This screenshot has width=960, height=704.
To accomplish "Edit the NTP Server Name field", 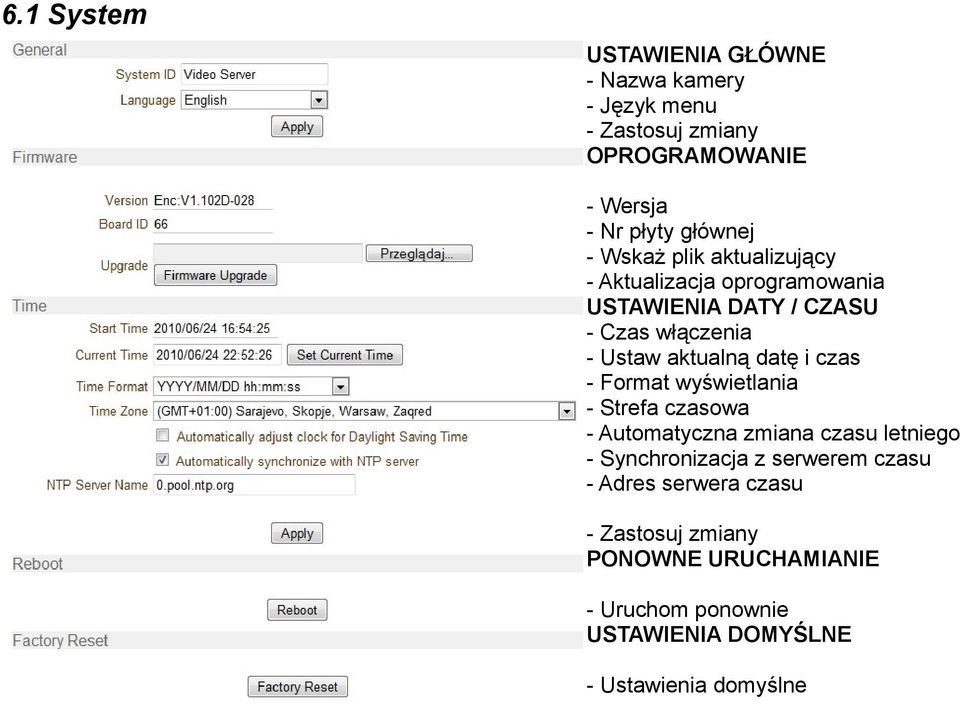I will click(254, 485).
